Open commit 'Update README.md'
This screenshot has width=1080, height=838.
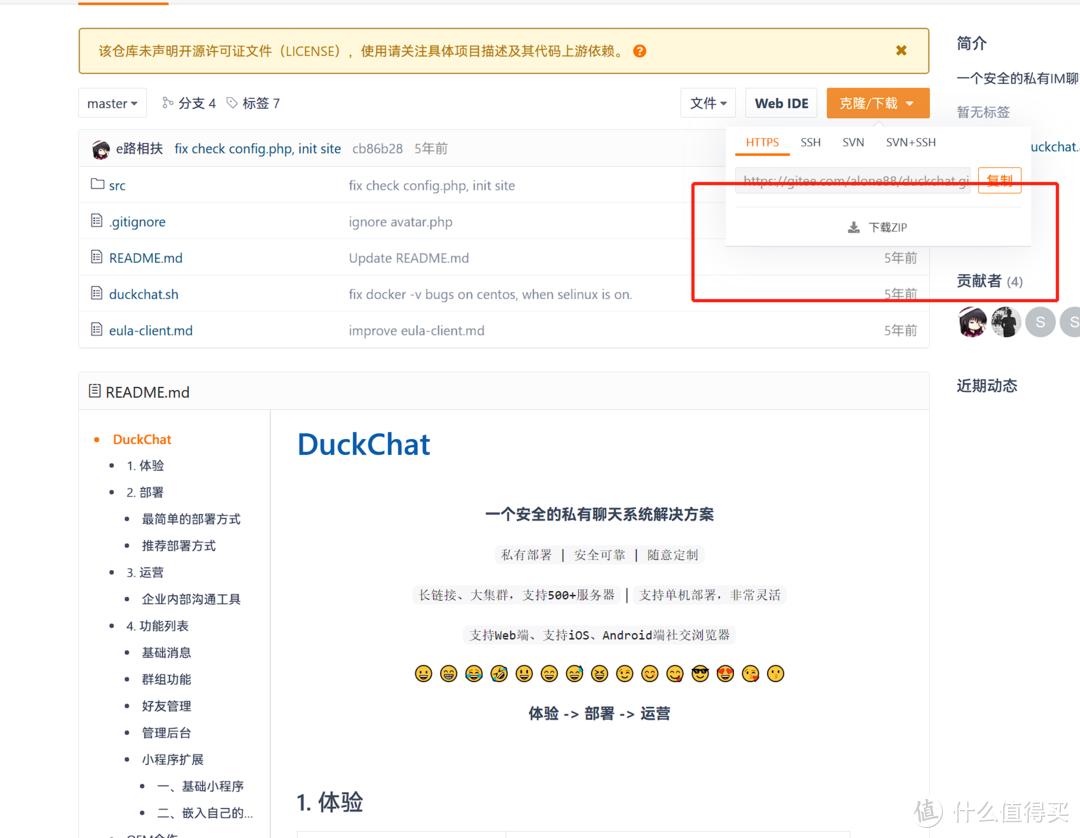(408, 258)
